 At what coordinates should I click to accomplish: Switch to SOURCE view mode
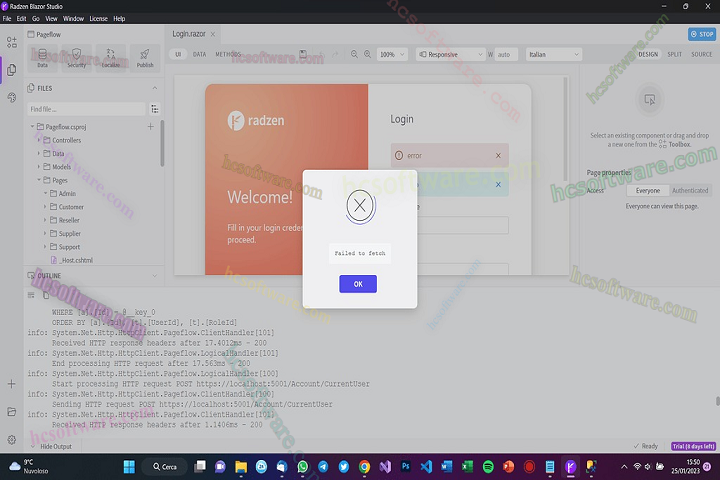pyautogui.click(x=702, y=54)
